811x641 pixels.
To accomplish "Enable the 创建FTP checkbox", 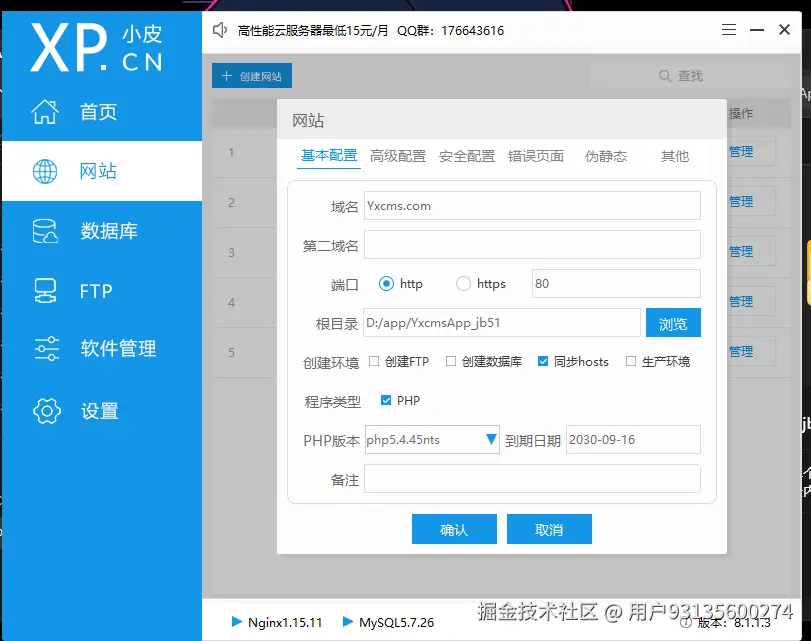I will pyautogui.click(x=374, y=361).
